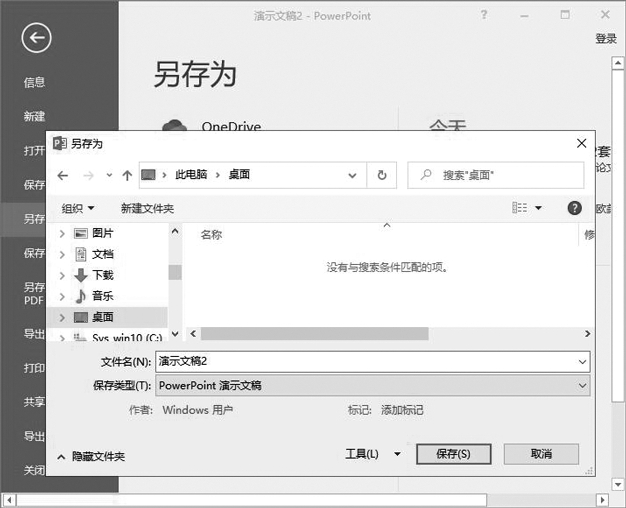Viewport: 626px width, 508px height.
Task: Click the search magnifier icon
Action: coord(426,175)
